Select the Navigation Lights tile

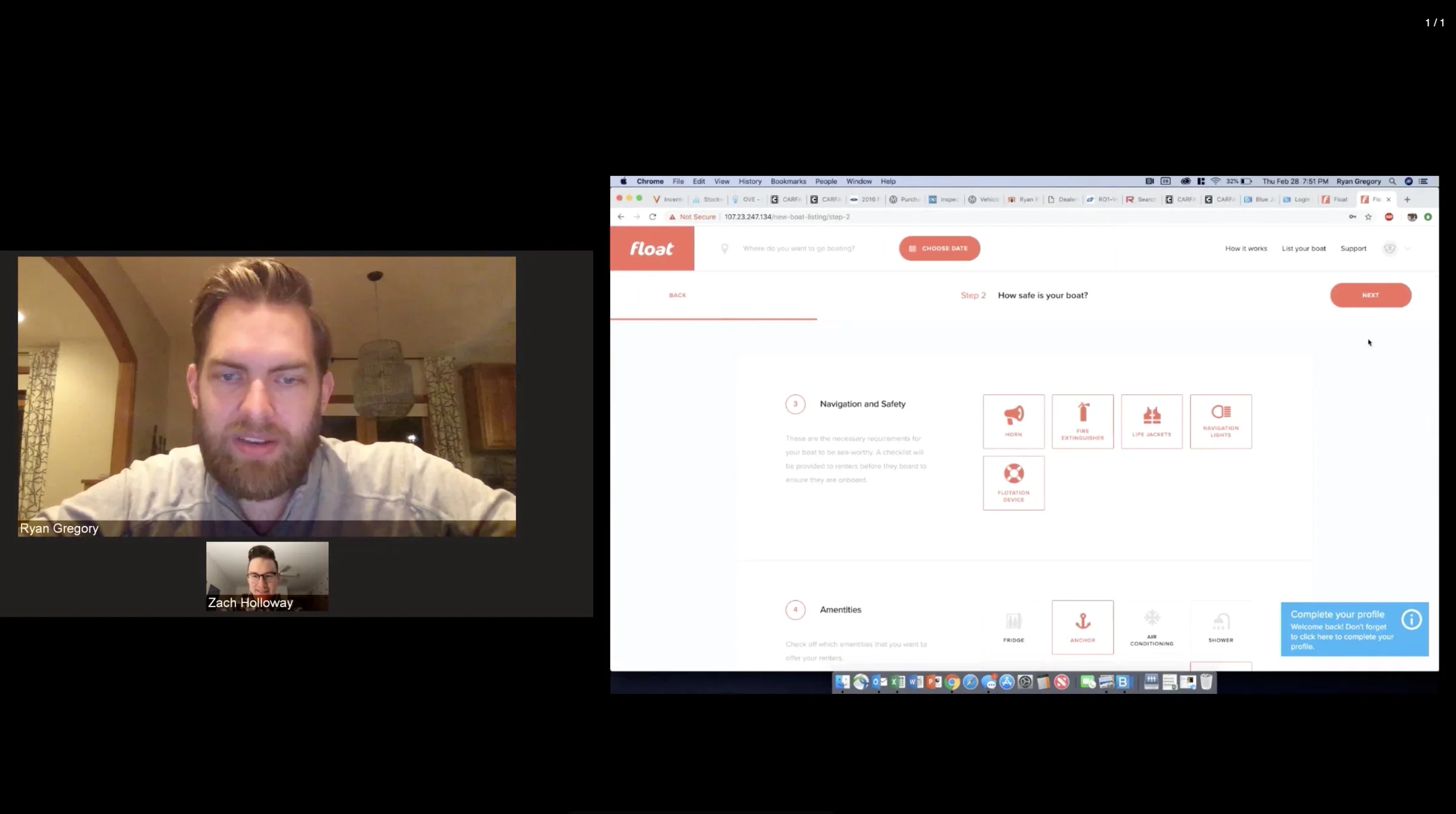[x=1220, y=421]
